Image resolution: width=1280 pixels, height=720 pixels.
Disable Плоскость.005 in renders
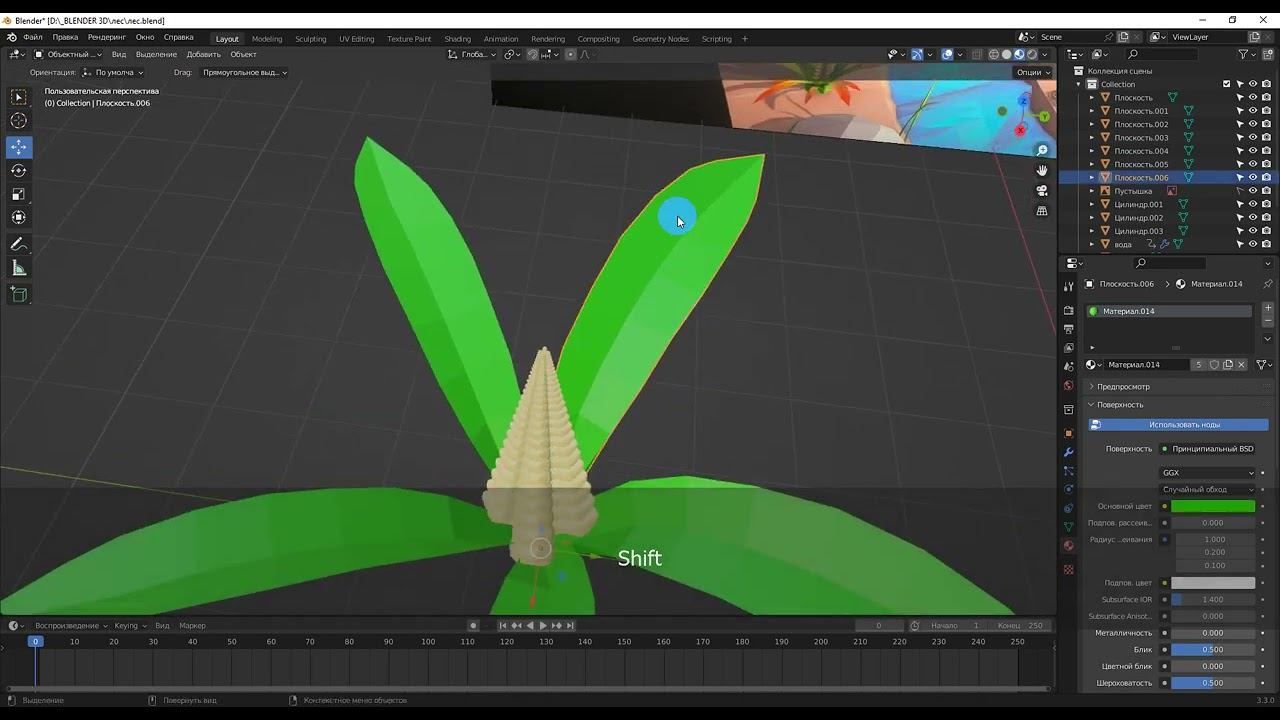(x=1266, y=164)
